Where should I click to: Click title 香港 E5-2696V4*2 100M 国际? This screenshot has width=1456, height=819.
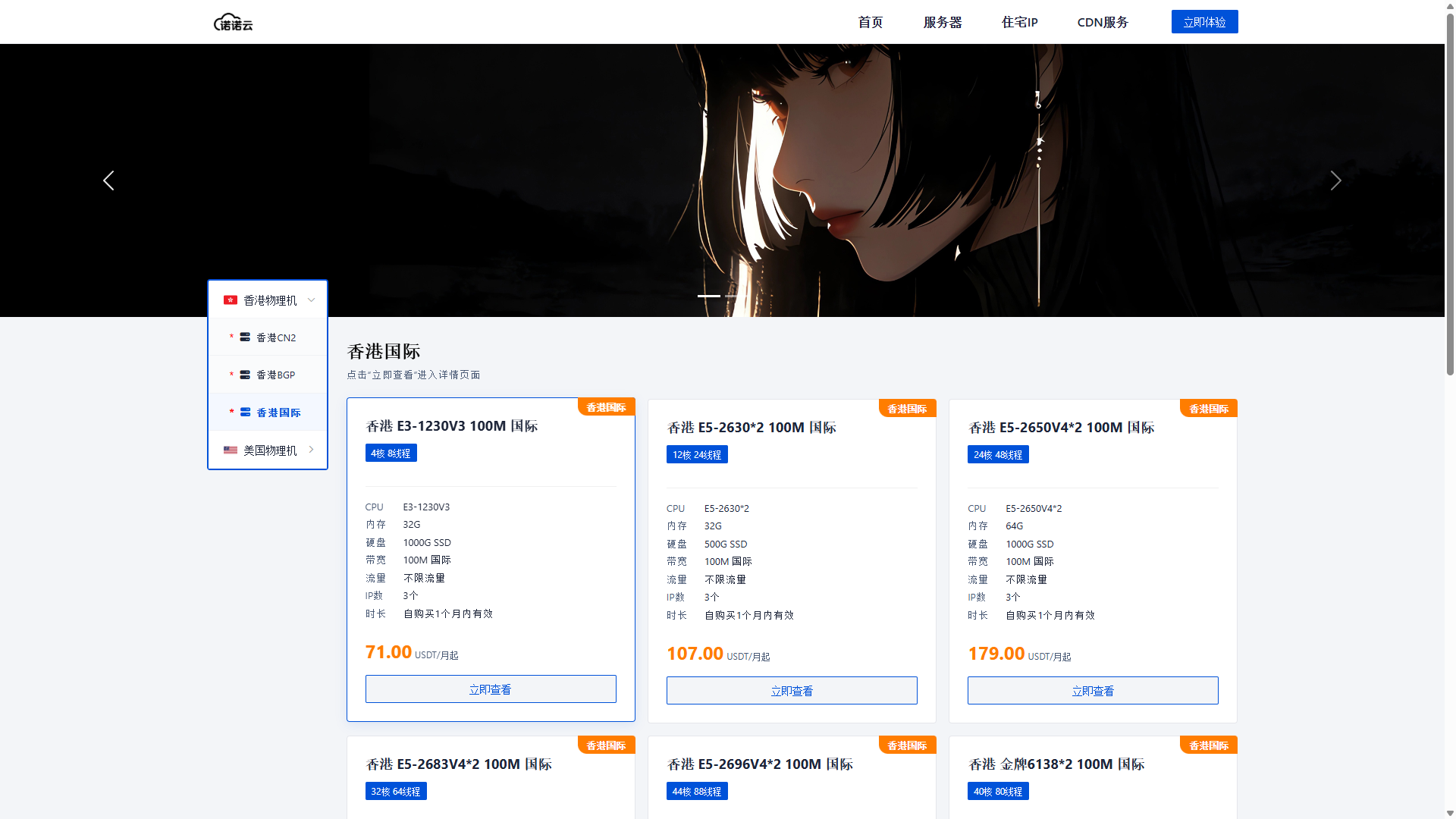click(x=760, y=764)
